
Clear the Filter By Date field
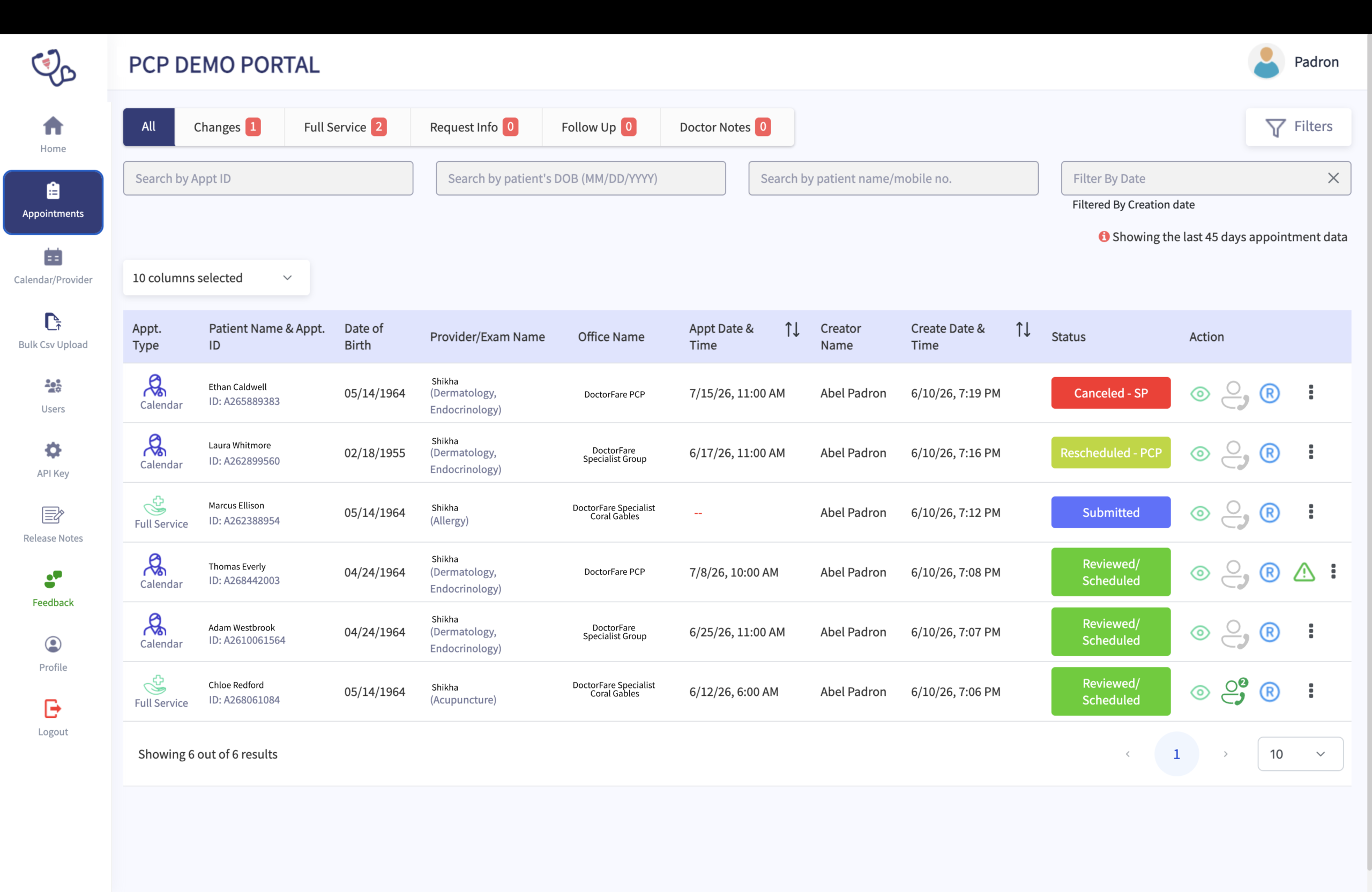pos(1333,178)
